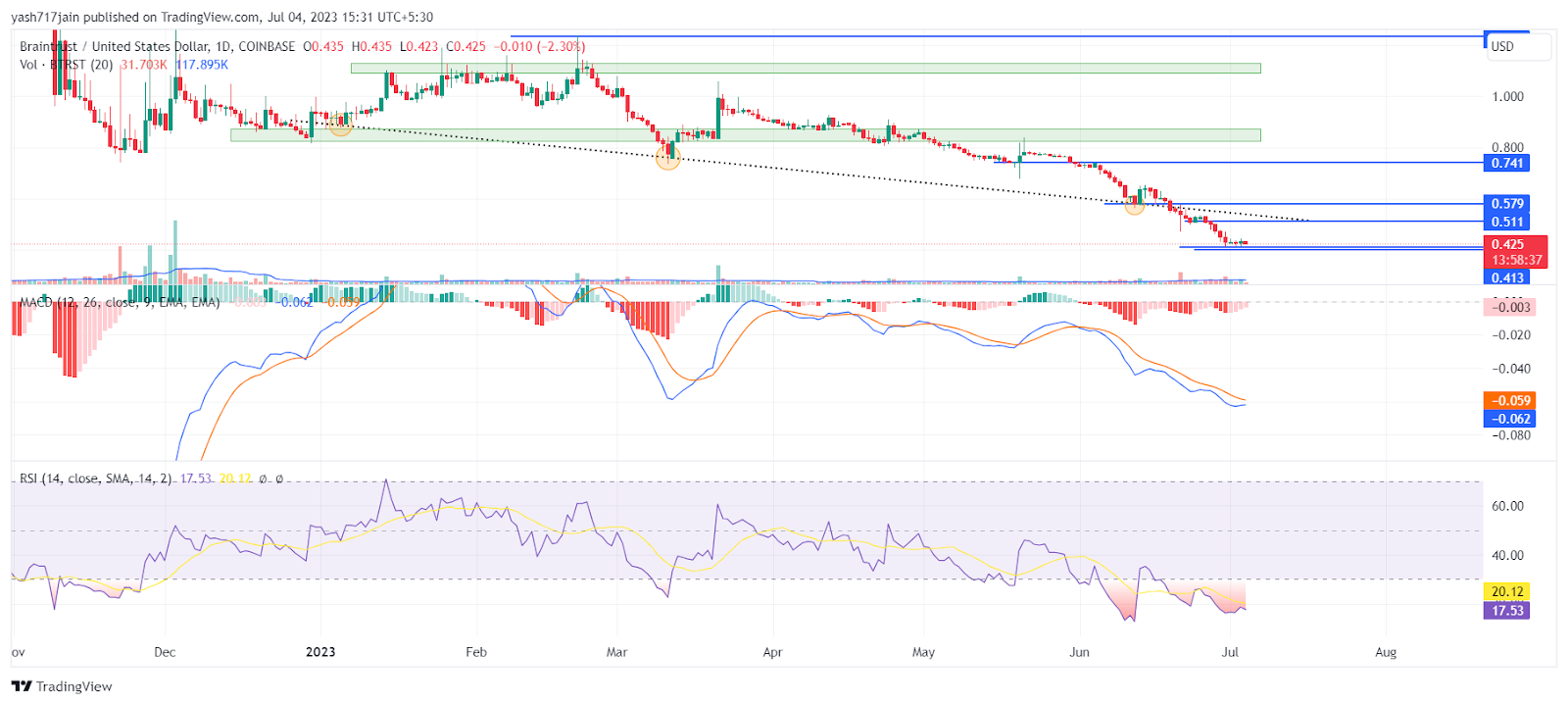Screen dimensions: 1568x705
Task: Click the 13:58:37 bar countdown label
Action: coord(1516,260)
